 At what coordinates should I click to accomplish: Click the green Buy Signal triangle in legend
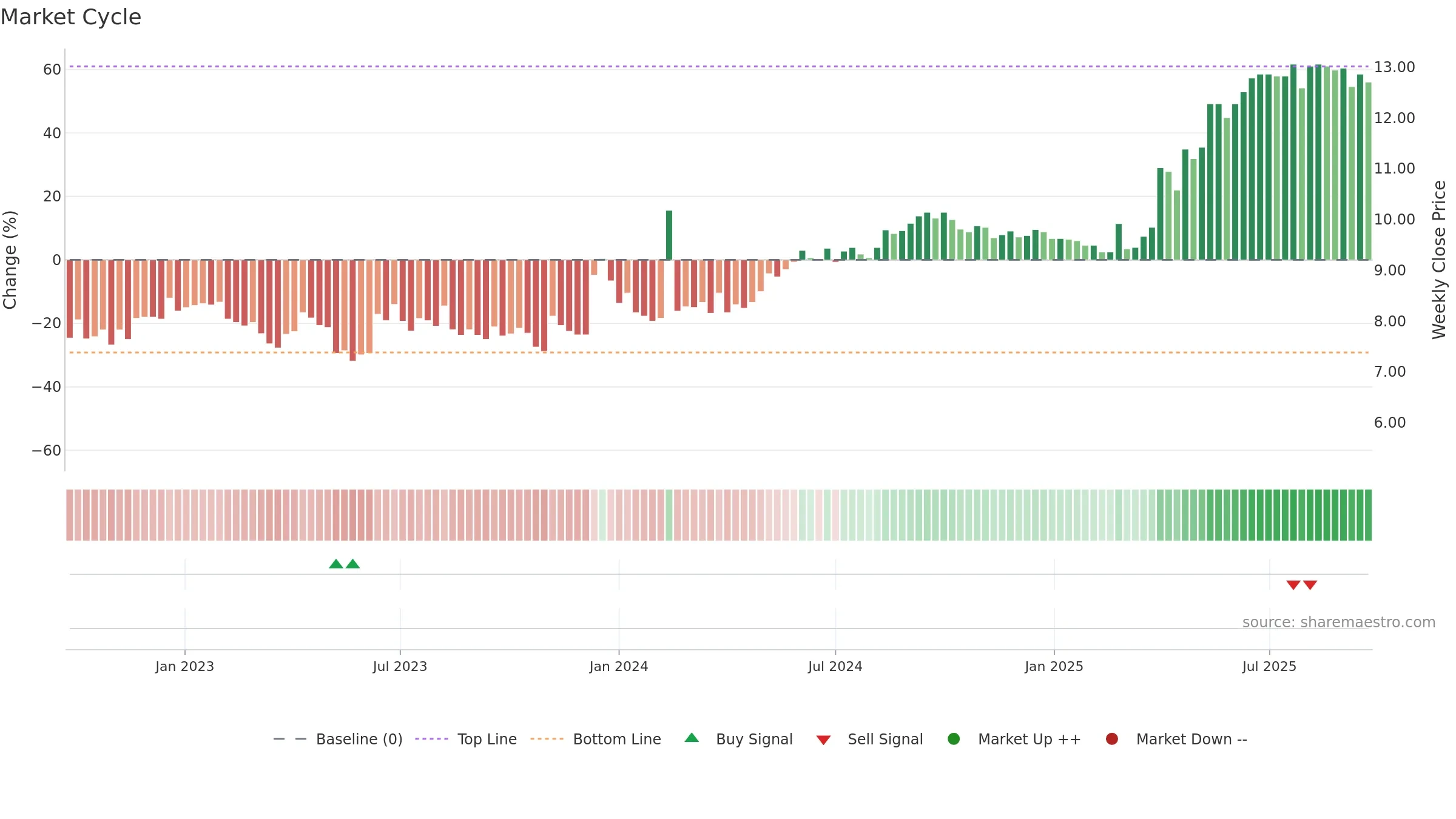click(692, 738)
